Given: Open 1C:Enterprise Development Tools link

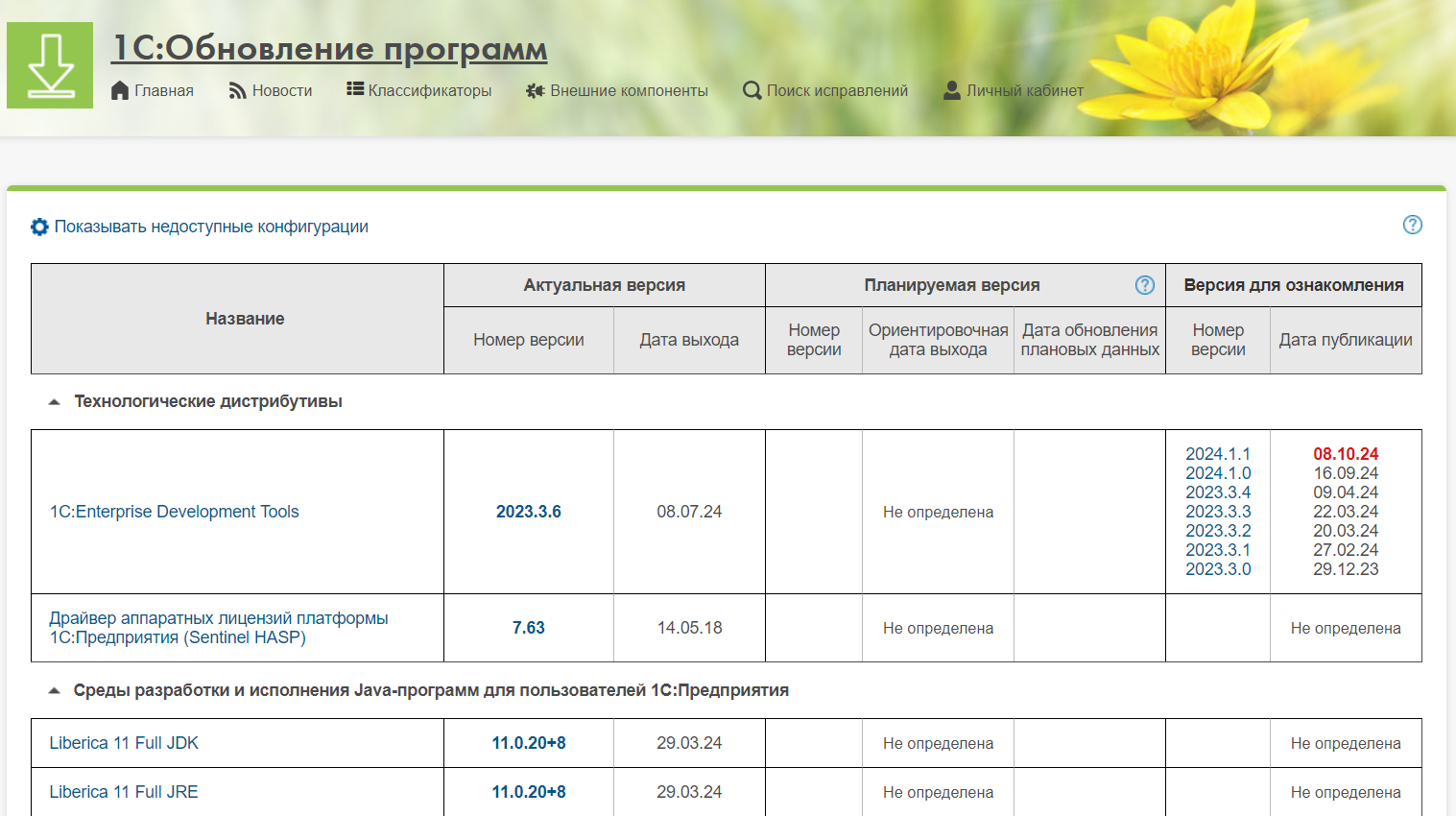Looking at the screenshot, I should pos(175,512).
